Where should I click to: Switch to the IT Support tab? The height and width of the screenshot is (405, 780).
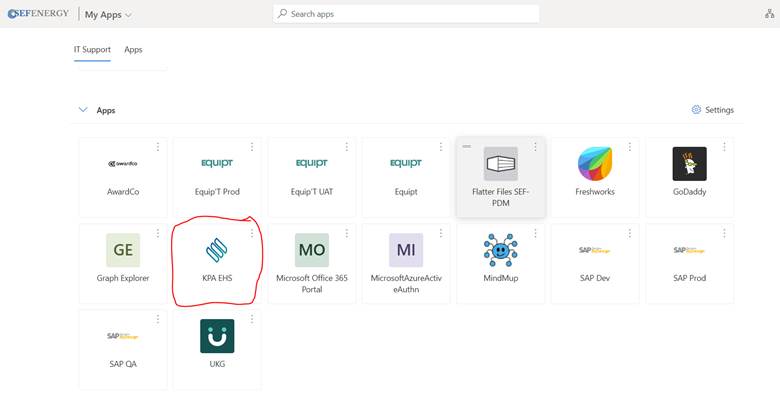[x=92, y=50]
